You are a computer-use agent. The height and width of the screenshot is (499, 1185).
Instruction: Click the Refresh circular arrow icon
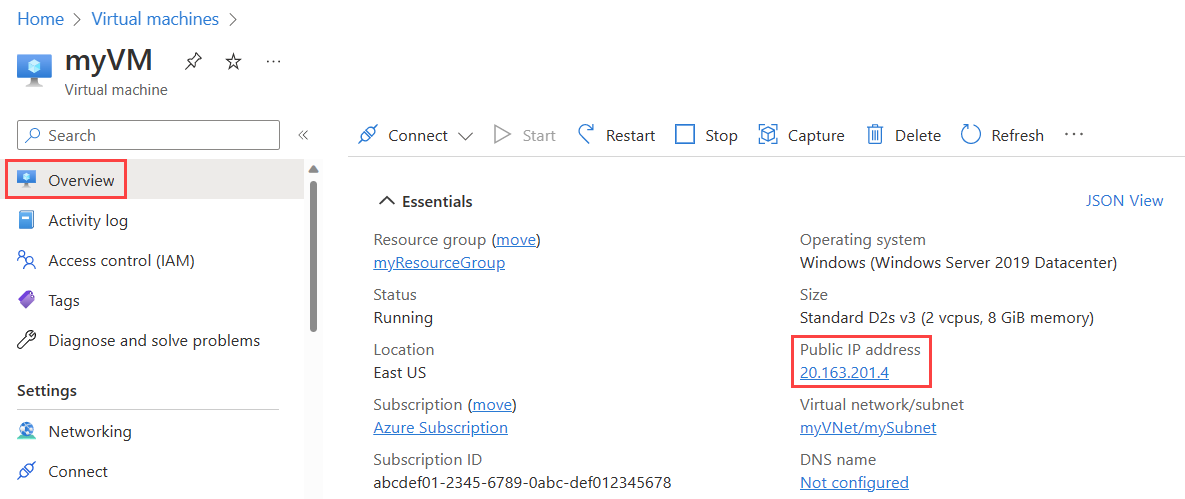(x=970, y=135)
